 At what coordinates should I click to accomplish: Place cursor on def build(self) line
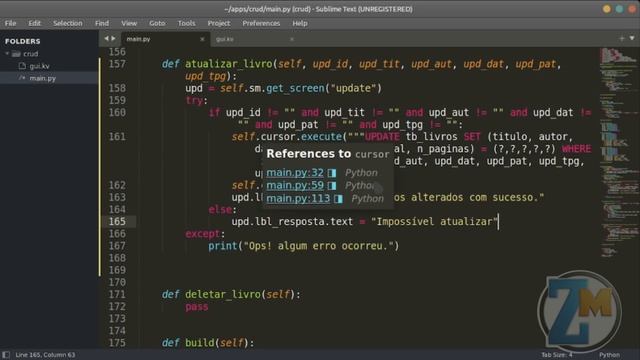coord(208,343)
